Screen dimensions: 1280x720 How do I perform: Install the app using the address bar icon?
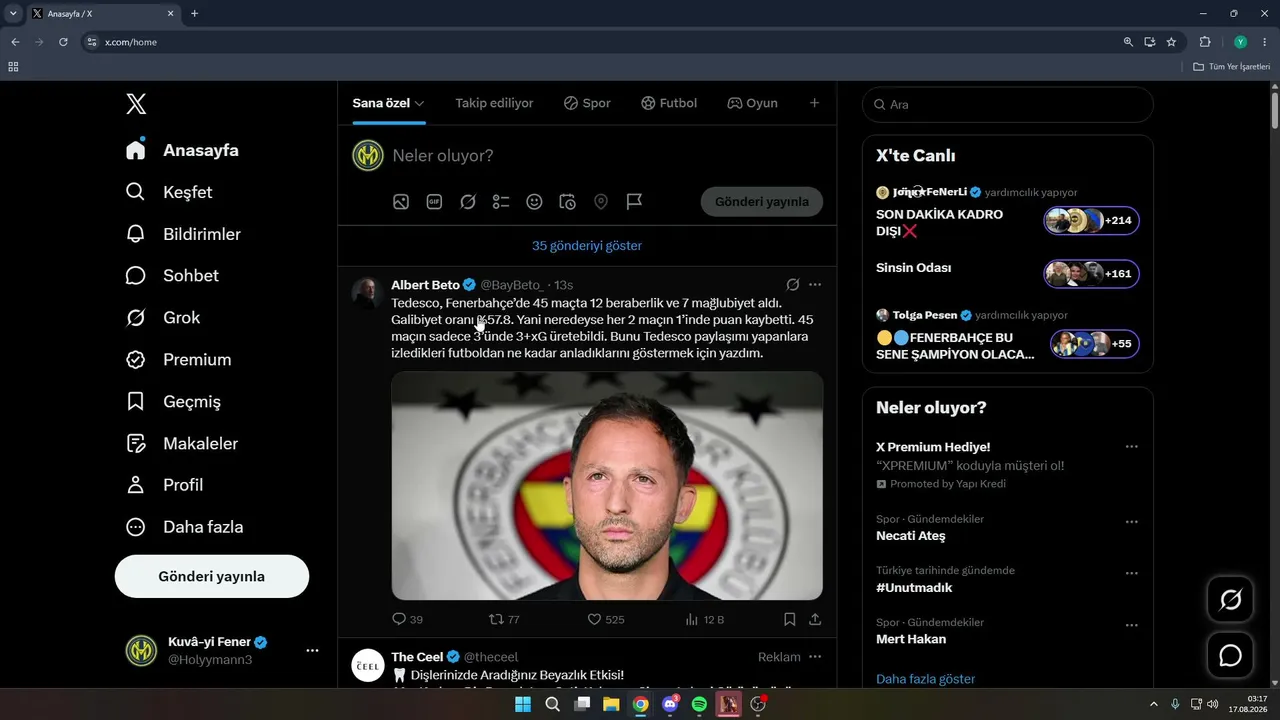(x=1150, y=42)
